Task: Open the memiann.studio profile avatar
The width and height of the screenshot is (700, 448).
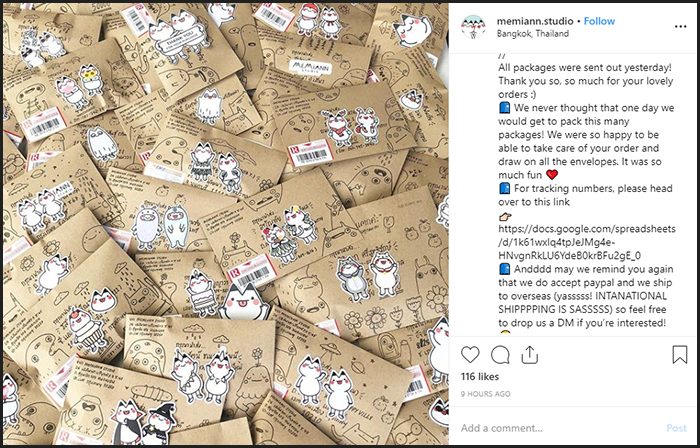Action: click(x=473, y=27)
